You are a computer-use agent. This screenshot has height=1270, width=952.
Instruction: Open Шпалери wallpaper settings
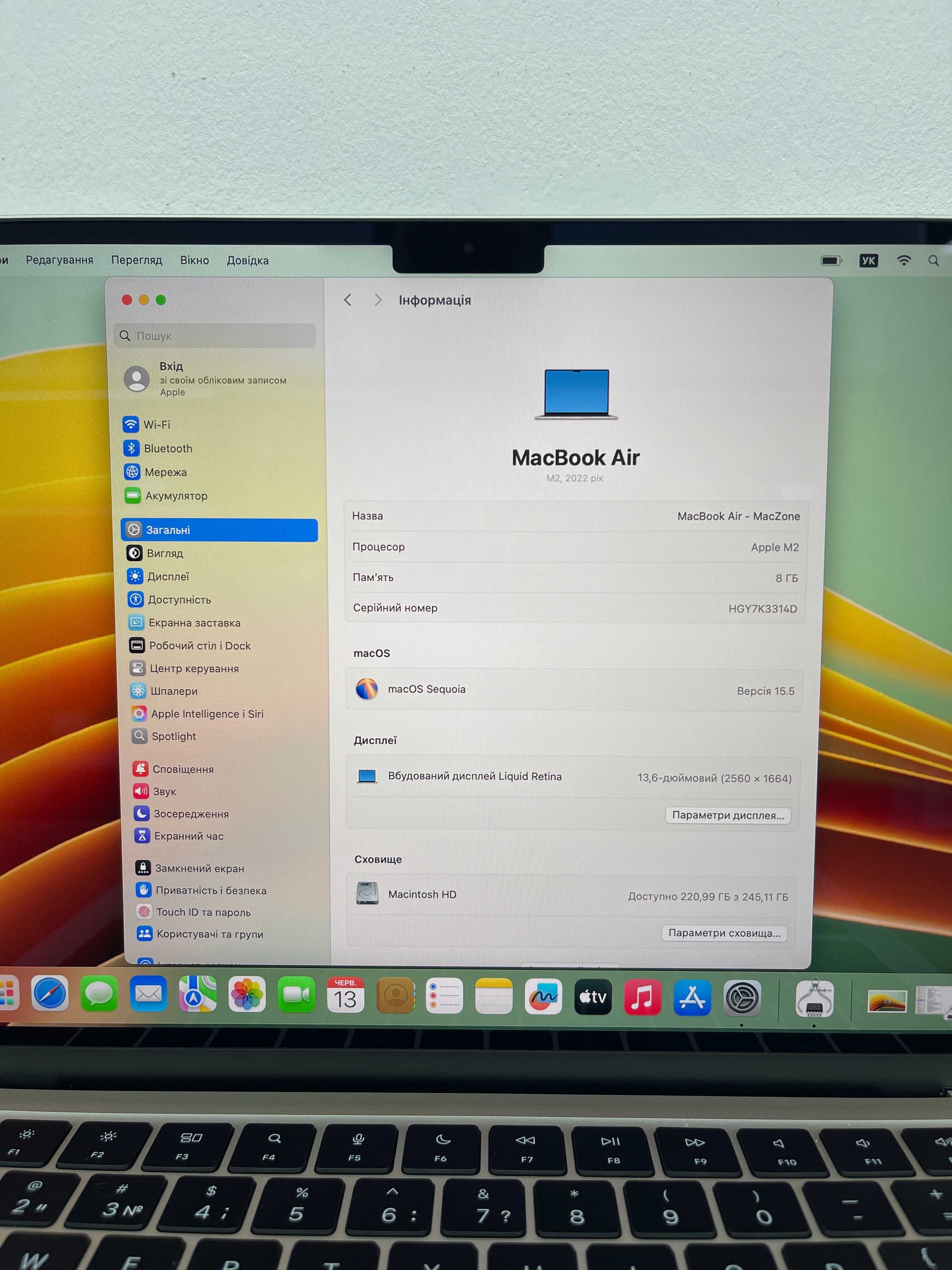point(164,691)
